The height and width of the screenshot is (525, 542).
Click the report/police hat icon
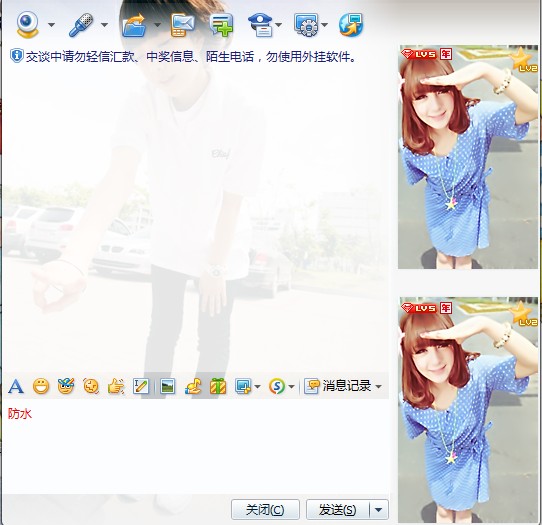[x=261, y=25]
